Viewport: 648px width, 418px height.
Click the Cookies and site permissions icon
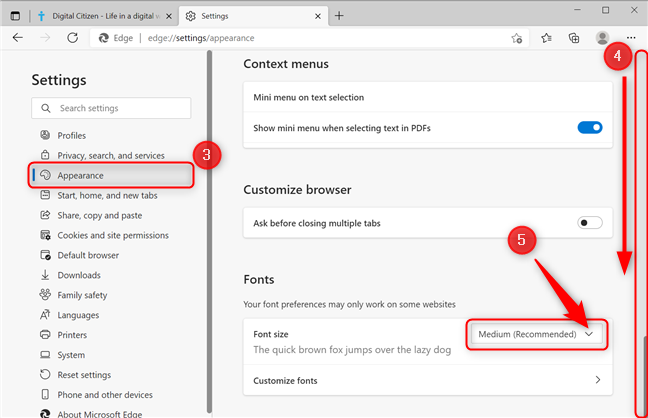[x=45, y=235]
